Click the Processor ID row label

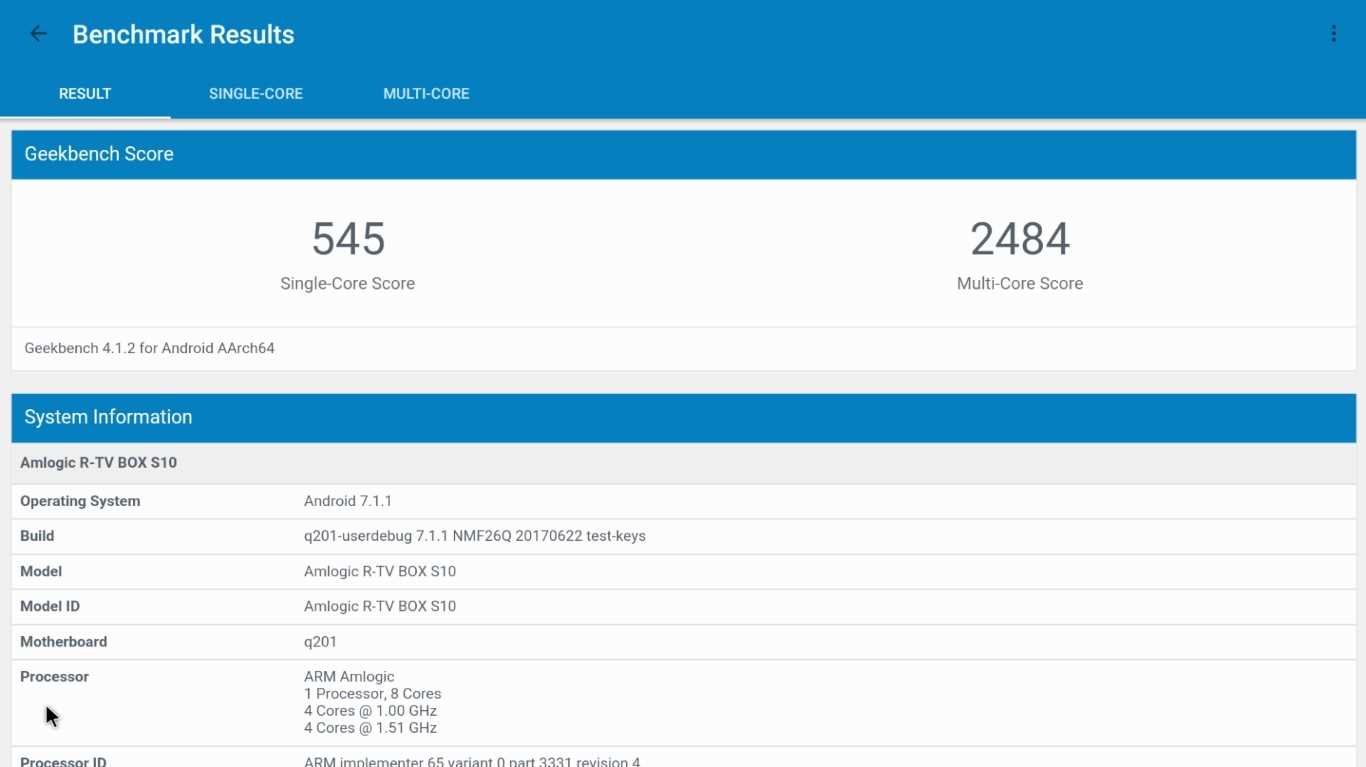(x=63, y=761)
